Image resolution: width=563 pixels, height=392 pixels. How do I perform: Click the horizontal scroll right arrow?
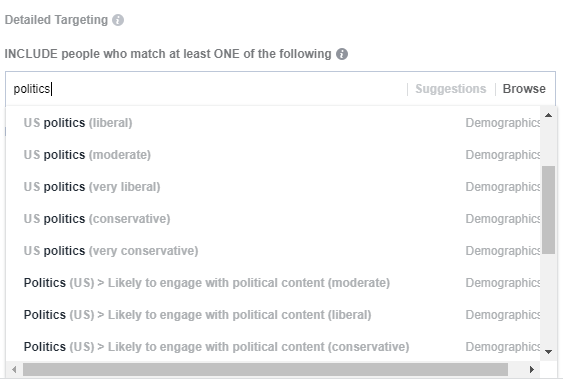pos(532,369)
